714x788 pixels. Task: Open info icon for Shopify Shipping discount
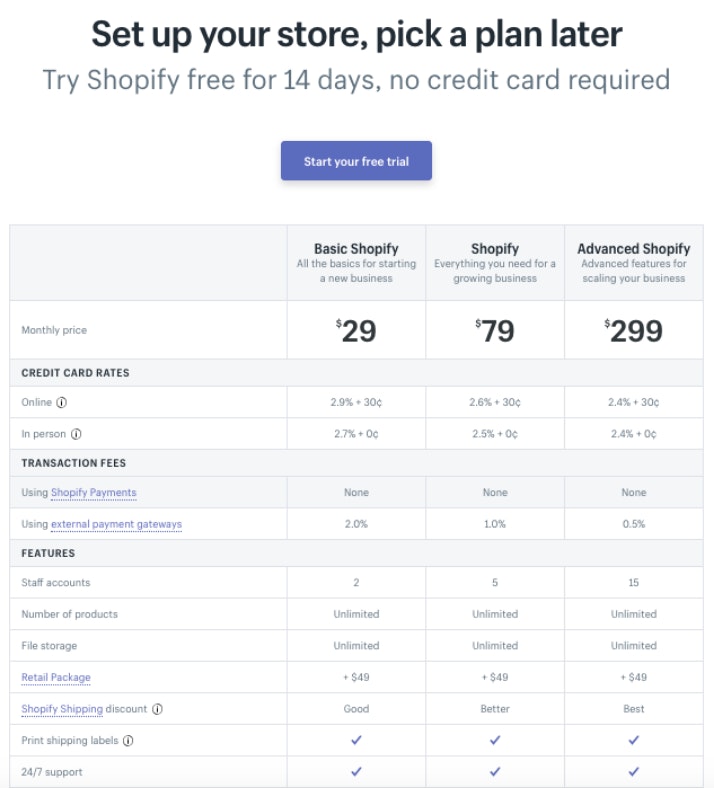click(x=157, y=709)
